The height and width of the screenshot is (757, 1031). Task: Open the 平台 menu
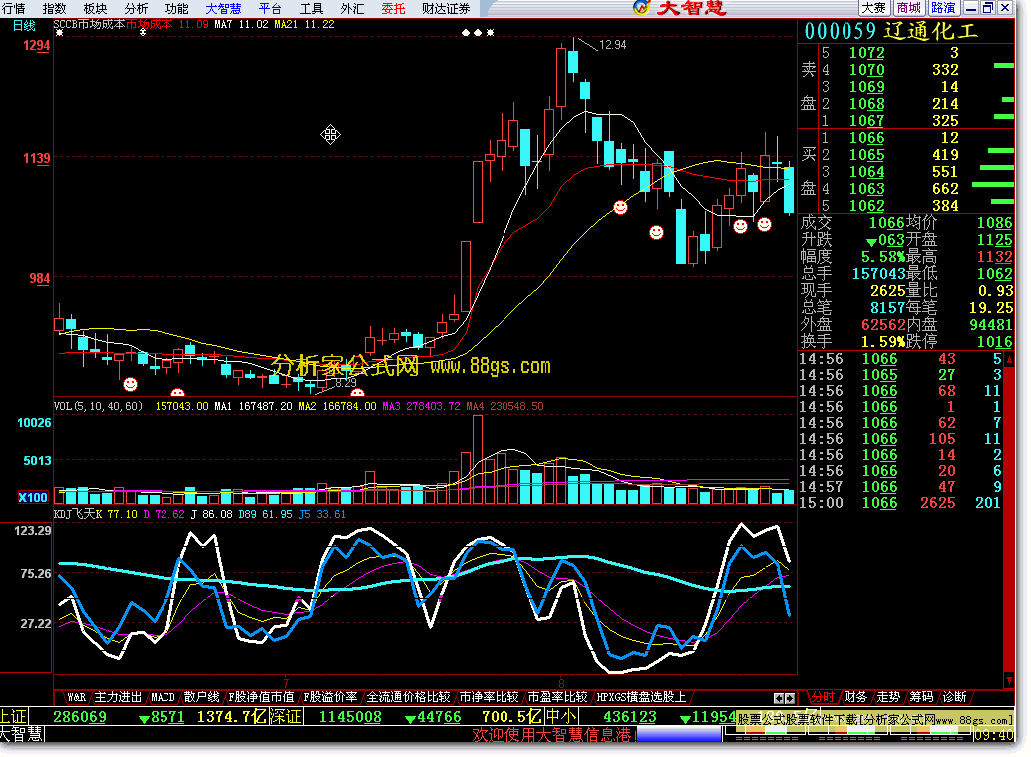(x=270, y=9)
